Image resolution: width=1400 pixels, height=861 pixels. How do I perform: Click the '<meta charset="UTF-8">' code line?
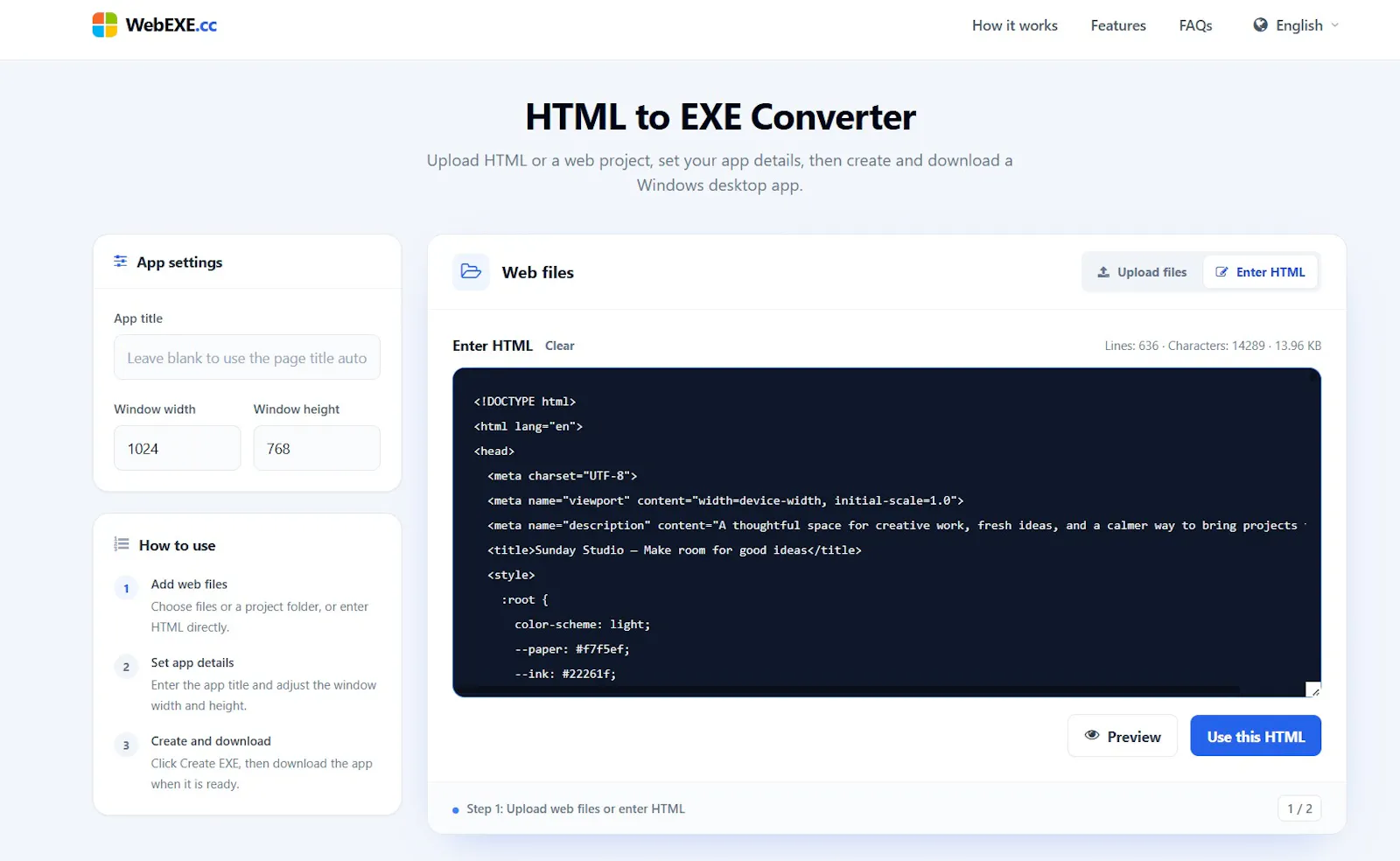pyautogui.click(x=563, y=476)
